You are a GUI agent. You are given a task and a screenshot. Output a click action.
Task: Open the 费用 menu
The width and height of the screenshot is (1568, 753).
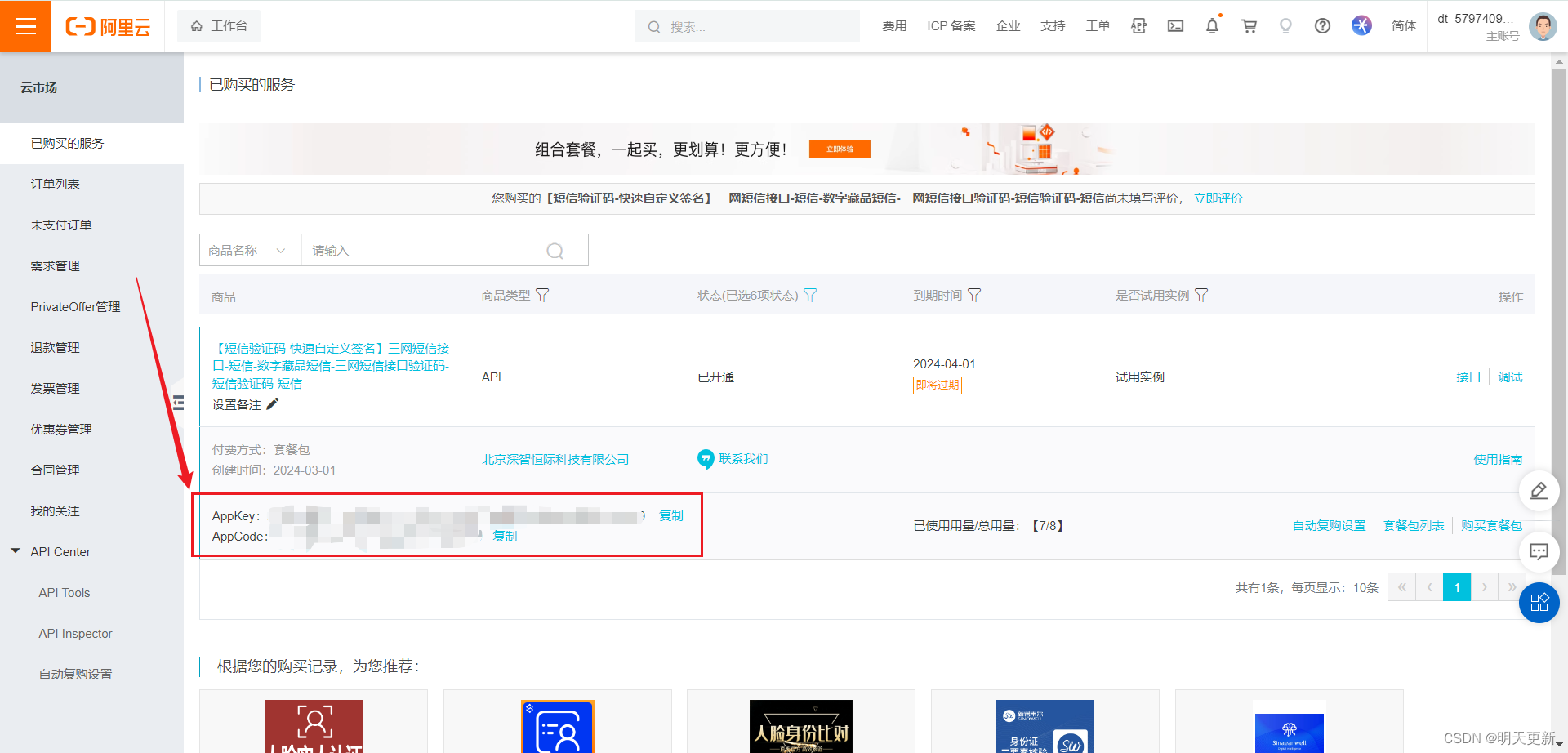click(894, 26)
